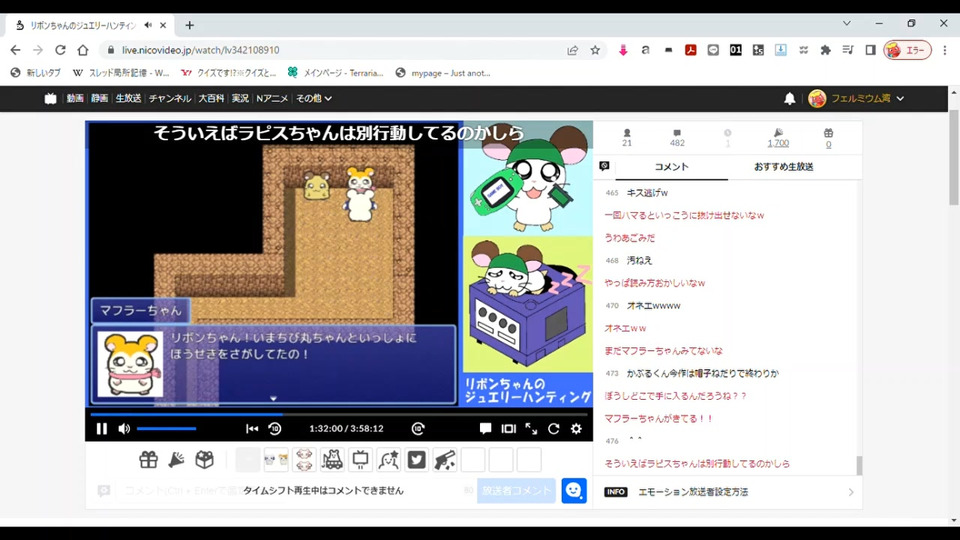The image size is (960, 540).
Task: Go to 静画 in the top nav
Action: [x=99, y=98]
